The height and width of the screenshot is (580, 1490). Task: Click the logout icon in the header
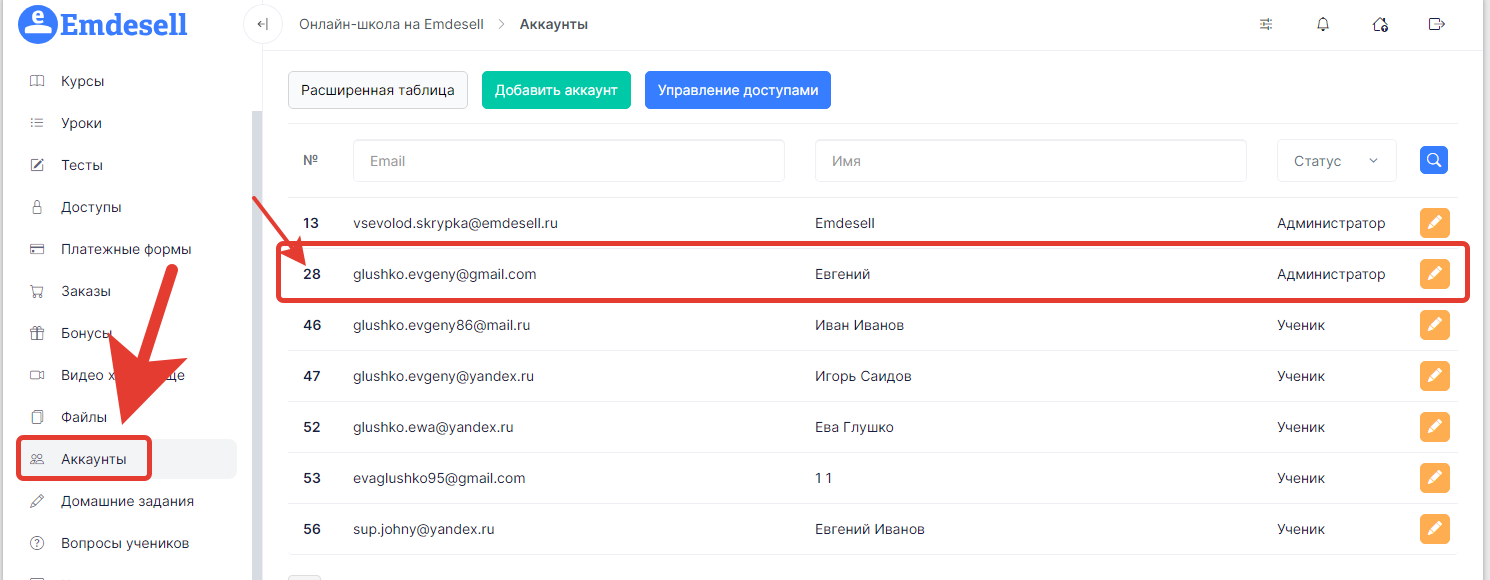pyautogui.click(x=1437, y=24)
